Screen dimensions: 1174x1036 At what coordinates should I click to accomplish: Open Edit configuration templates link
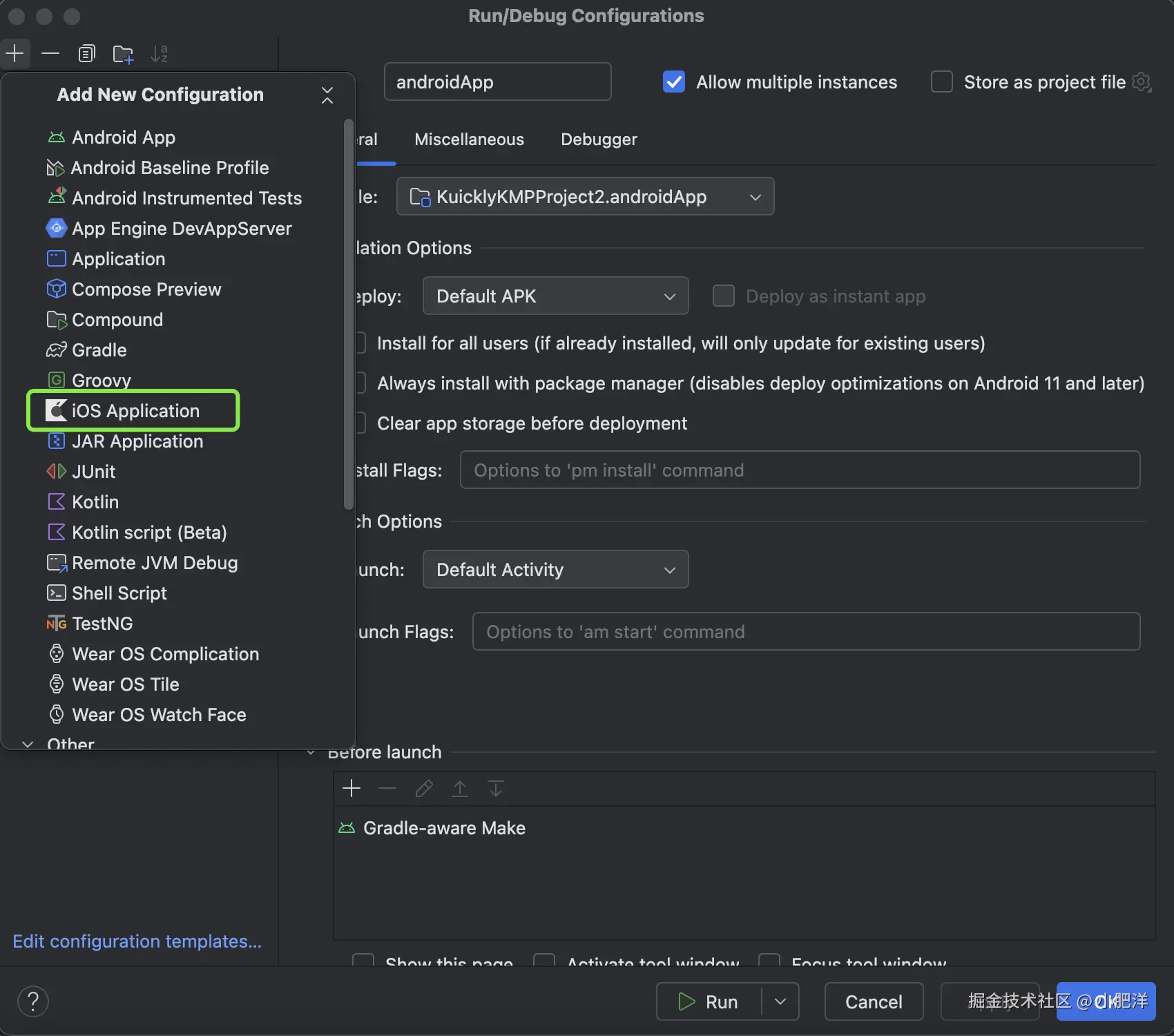137,941
